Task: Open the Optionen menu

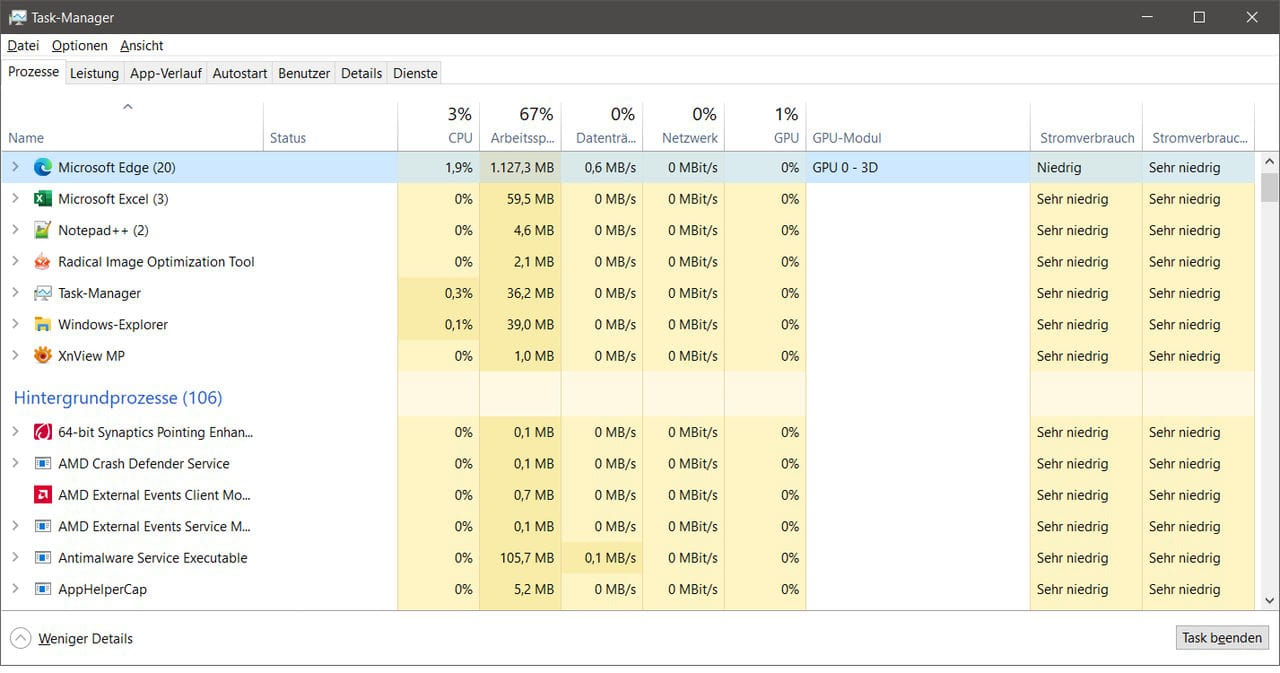Action: click(x=80, y=45)
